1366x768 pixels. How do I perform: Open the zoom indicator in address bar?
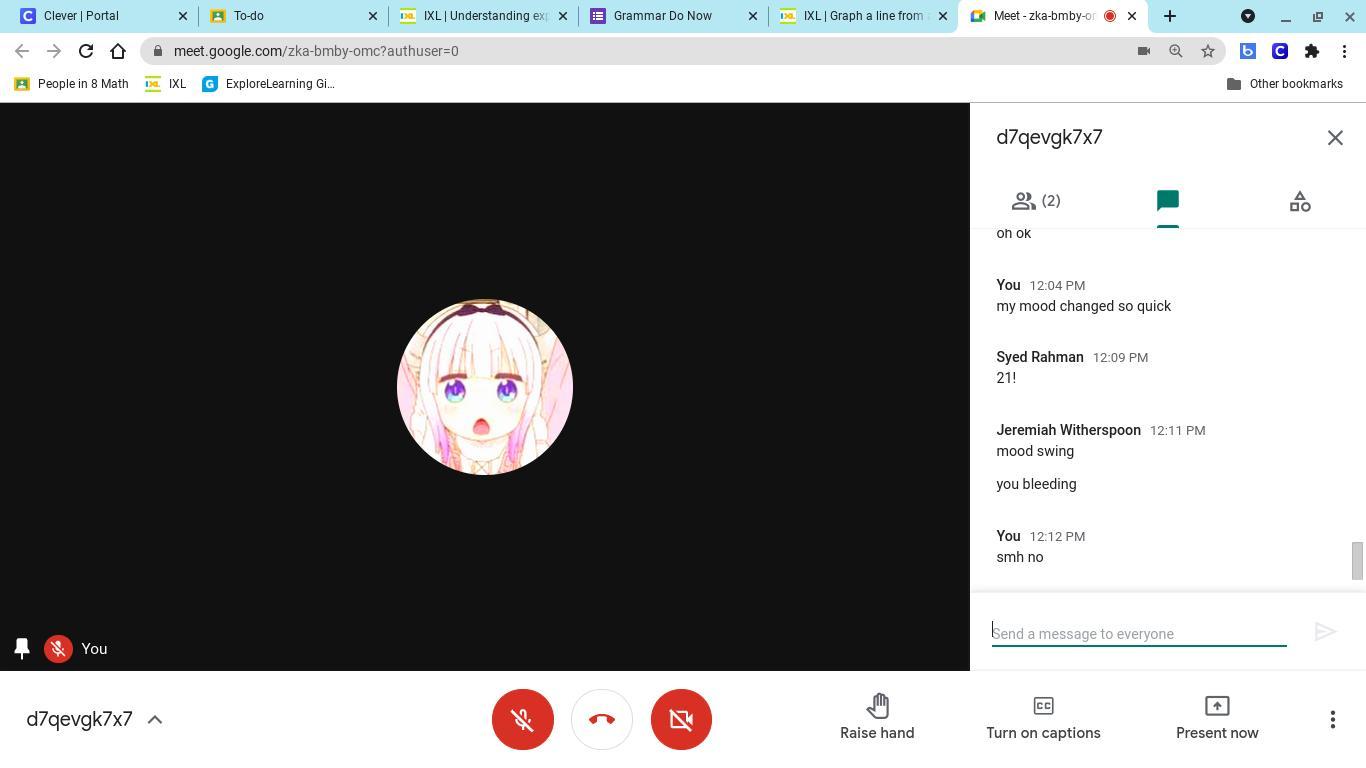(1176, 51)
